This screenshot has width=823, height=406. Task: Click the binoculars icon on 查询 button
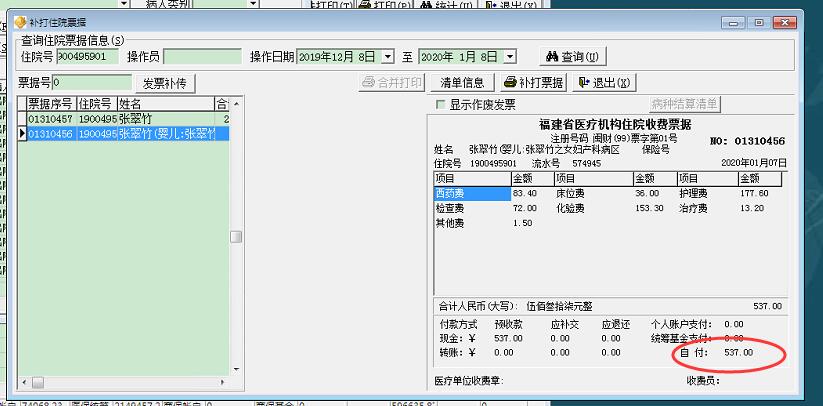pyautogui.click(x=552, y=57)
